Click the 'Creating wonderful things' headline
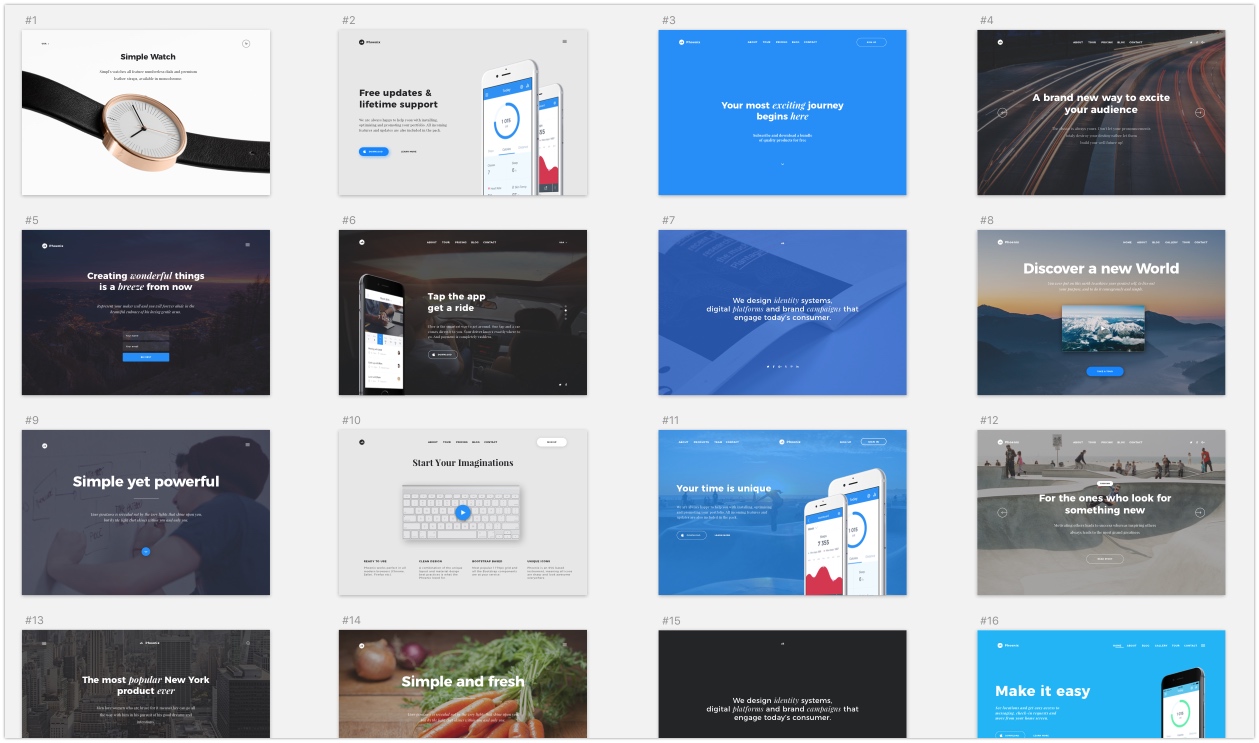The width and height of the screenshot is (1259, 743). click(146, 281)
